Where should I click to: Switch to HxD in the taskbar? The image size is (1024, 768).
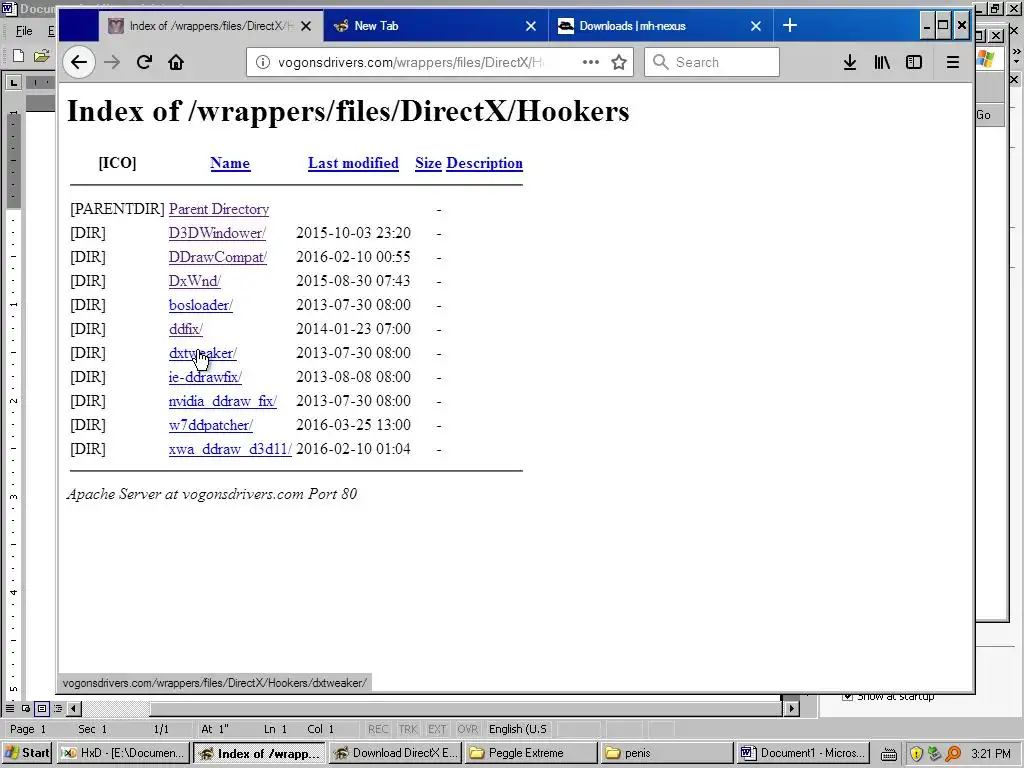click(x=123, y=753)
